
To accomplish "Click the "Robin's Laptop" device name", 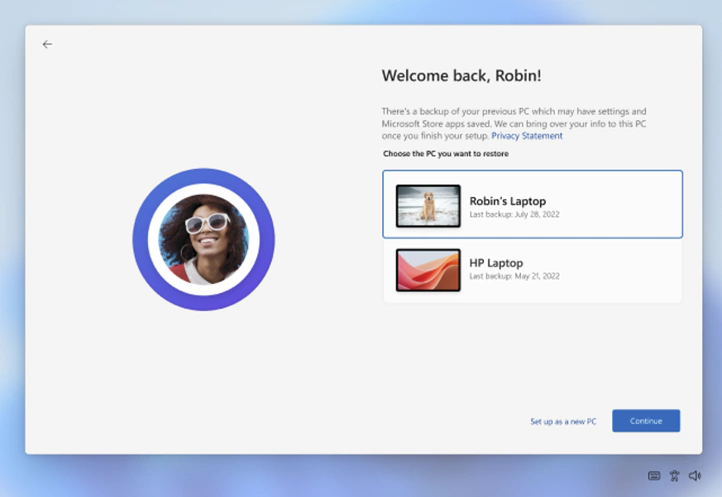I will tap(508, 200).
